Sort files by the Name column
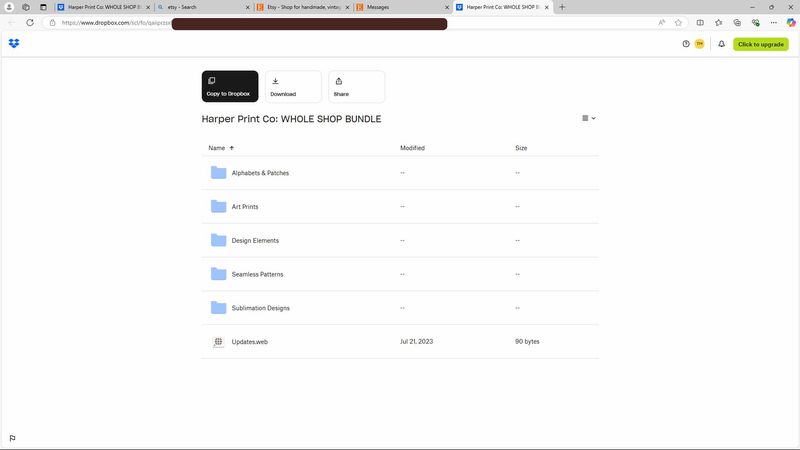Viewport: 800px width, 450px height. tap(217, 148)
